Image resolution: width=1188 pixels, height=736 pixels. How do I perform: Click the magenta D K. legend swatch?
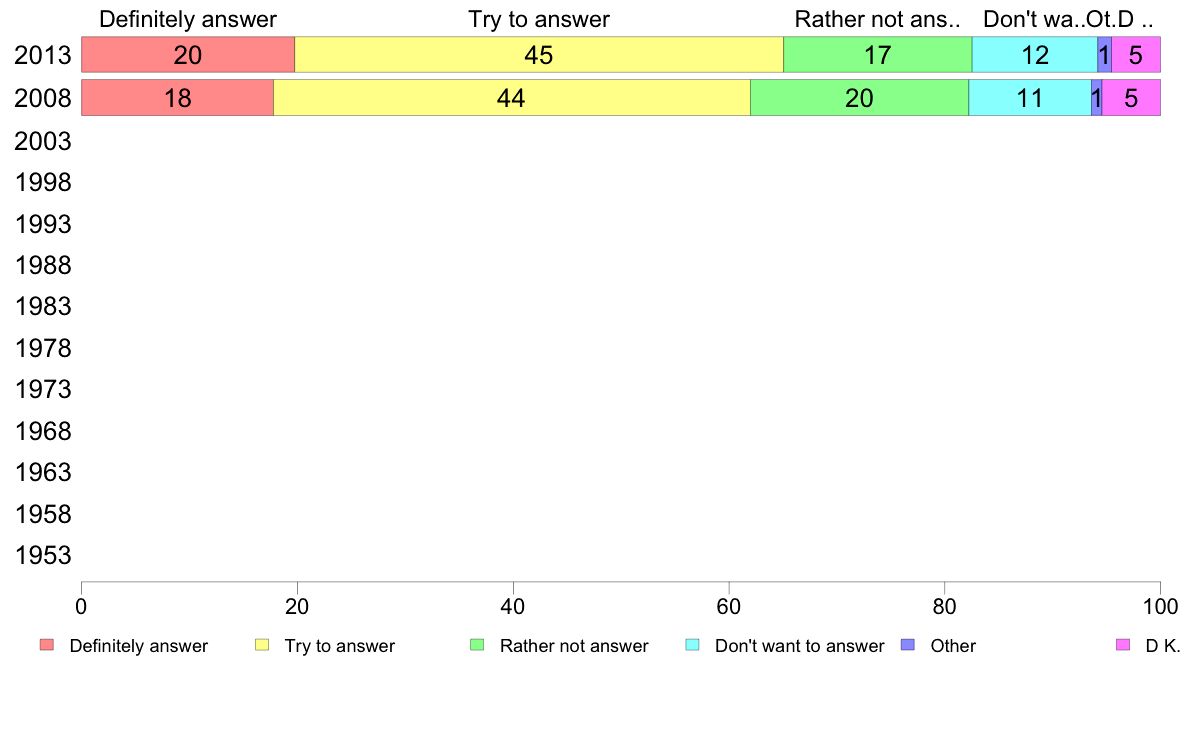pos(1123,645)
